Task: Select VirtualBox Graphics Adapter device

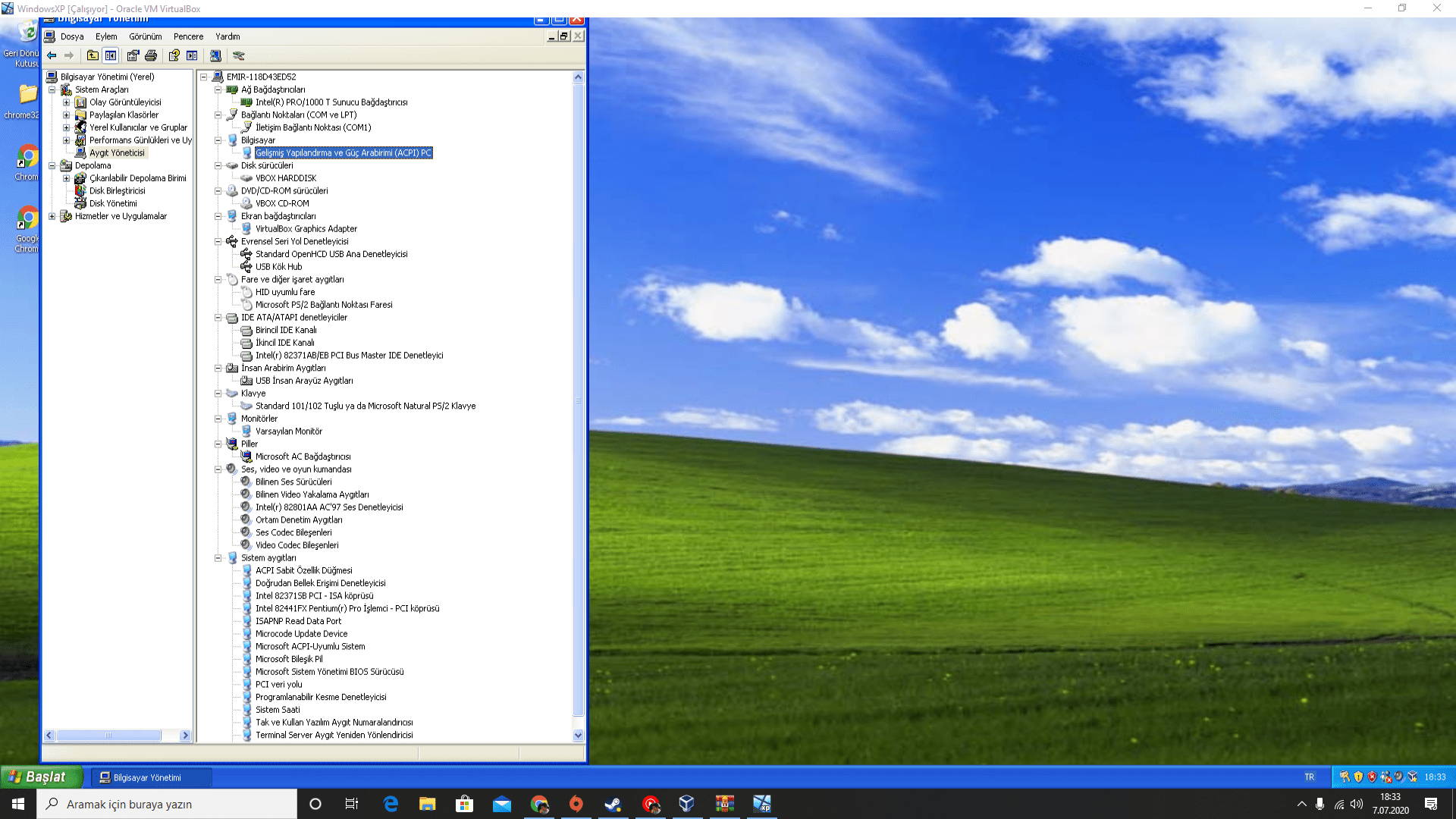Action: [x=306, y=228]
